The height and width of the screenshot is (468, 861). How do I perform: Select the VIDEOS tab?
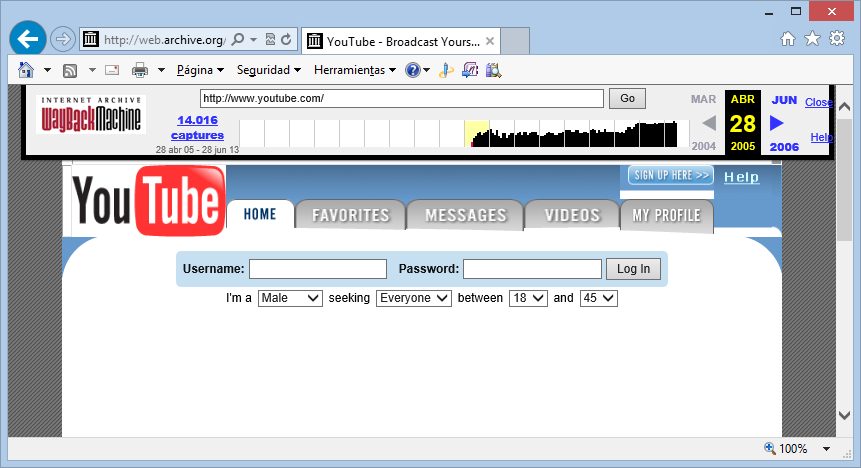tap(572, 215)
